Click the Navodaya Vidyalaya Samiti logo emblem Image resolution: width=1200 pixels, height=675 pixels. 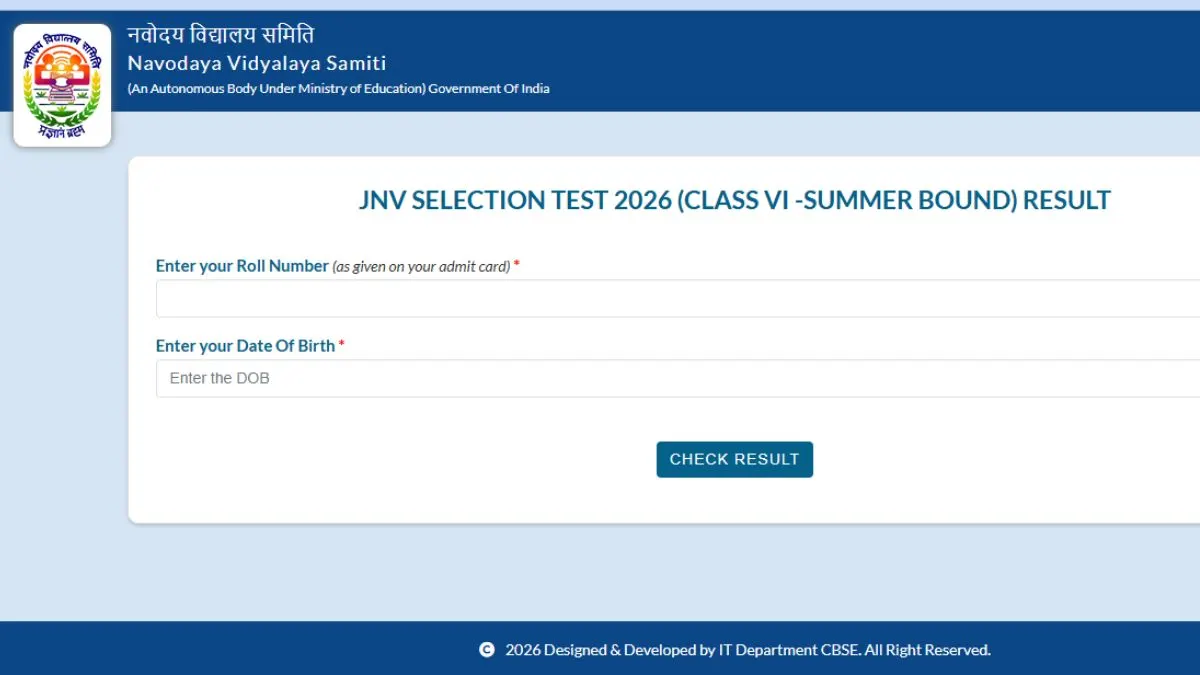tap(62, 83)
